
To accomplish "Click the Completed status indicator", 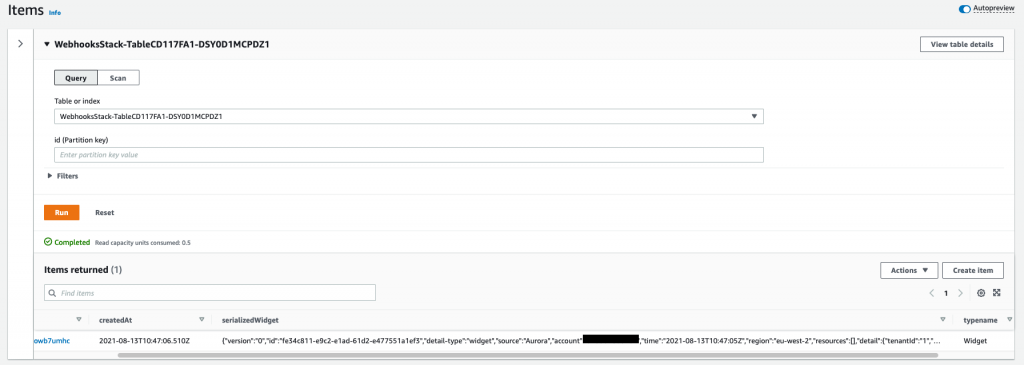I will (67, 242).
